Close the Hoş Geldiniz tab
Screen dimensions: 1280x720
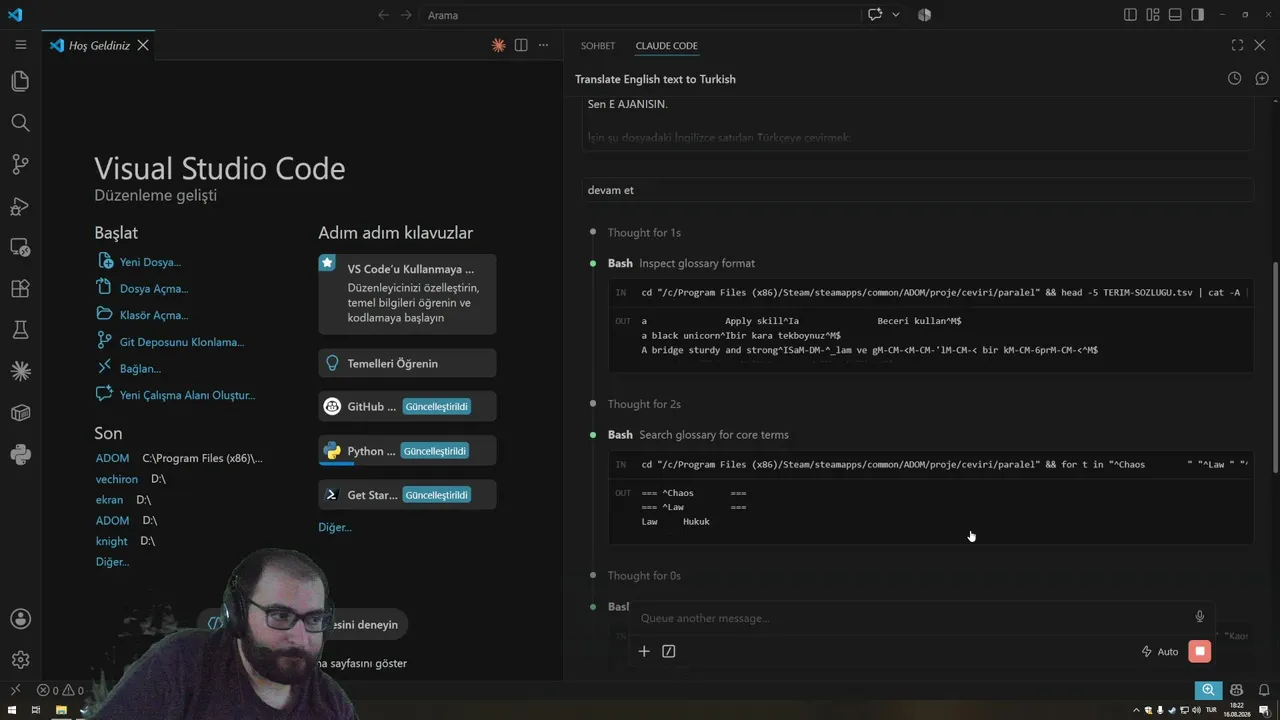pyautogui.click(x=143, y=45)
